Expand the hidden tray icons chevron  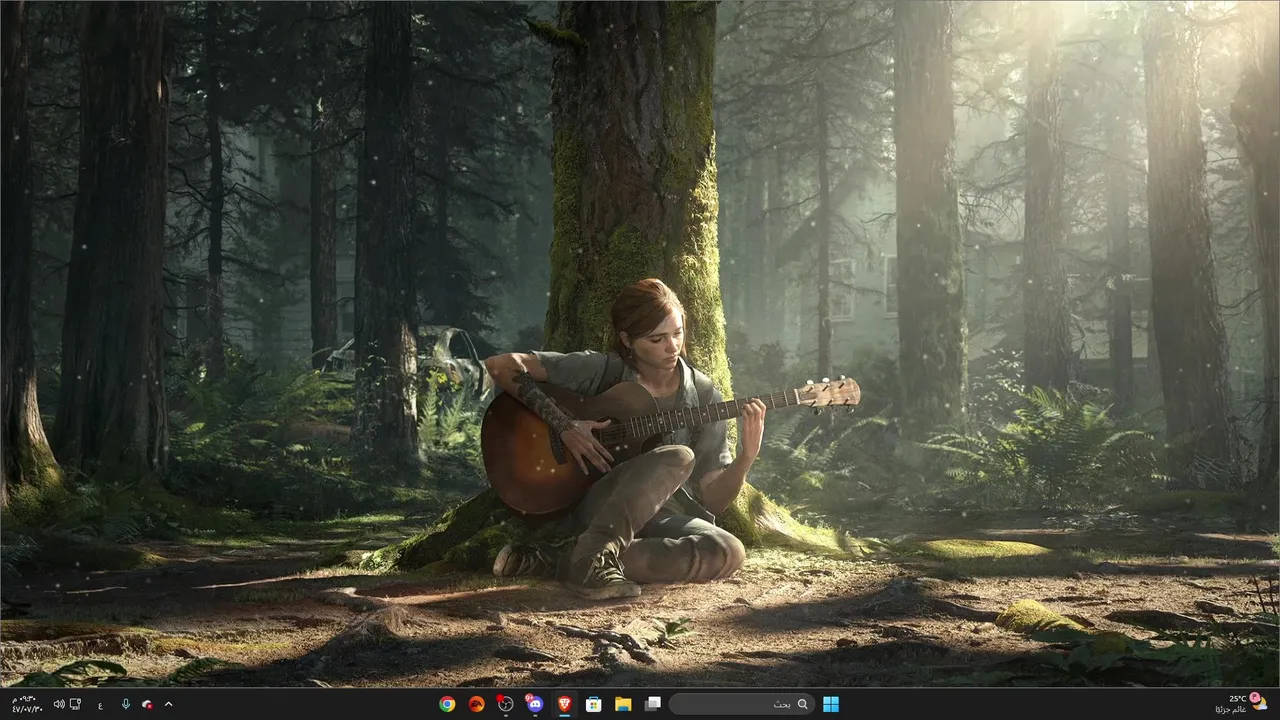click(168, 704)
